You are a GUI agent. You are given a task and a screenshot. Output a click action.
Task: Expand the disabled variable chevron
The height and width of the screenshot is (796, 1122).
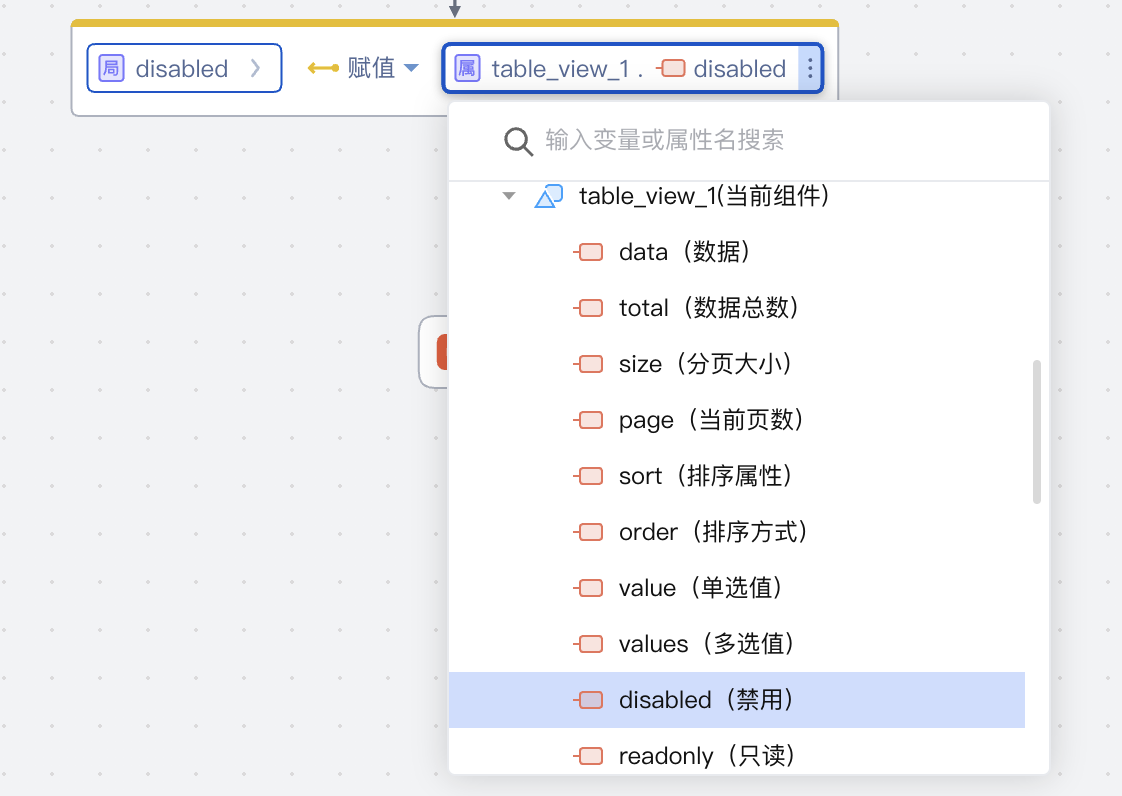pyautogui.click(x=256, y=69)
